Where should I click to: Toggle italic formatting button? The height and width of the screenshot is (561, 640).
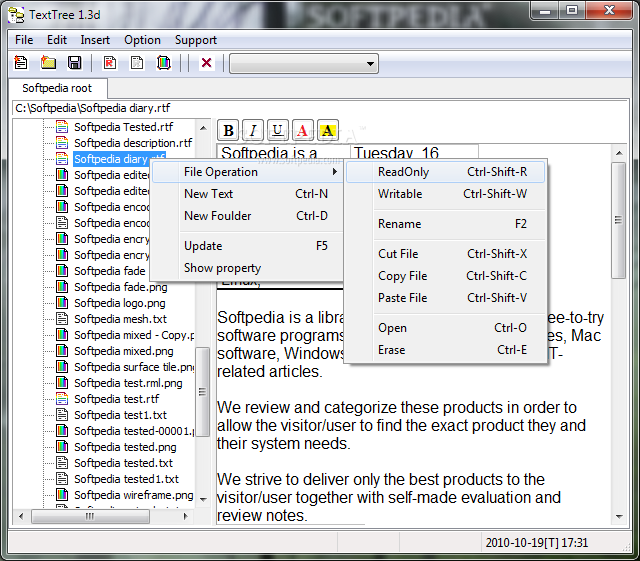coord(253,131)
